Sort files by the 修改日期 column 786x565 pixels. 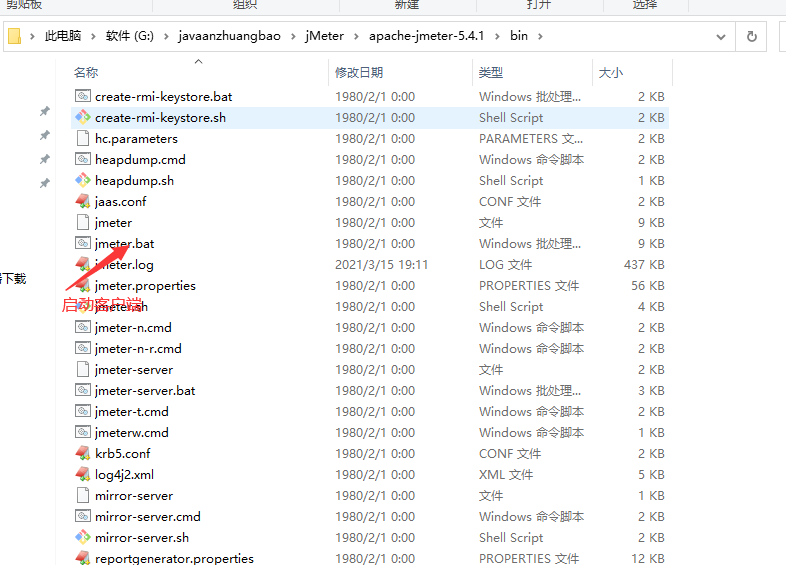[x=359, y=73]
